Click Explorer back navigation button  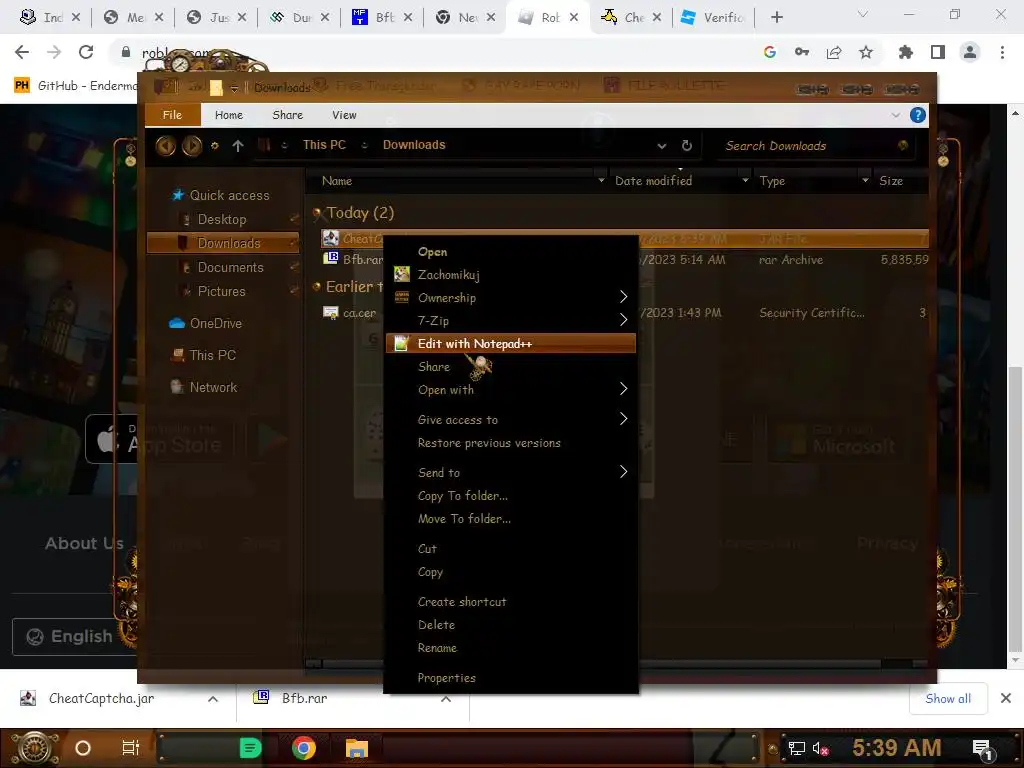point(165,145)
